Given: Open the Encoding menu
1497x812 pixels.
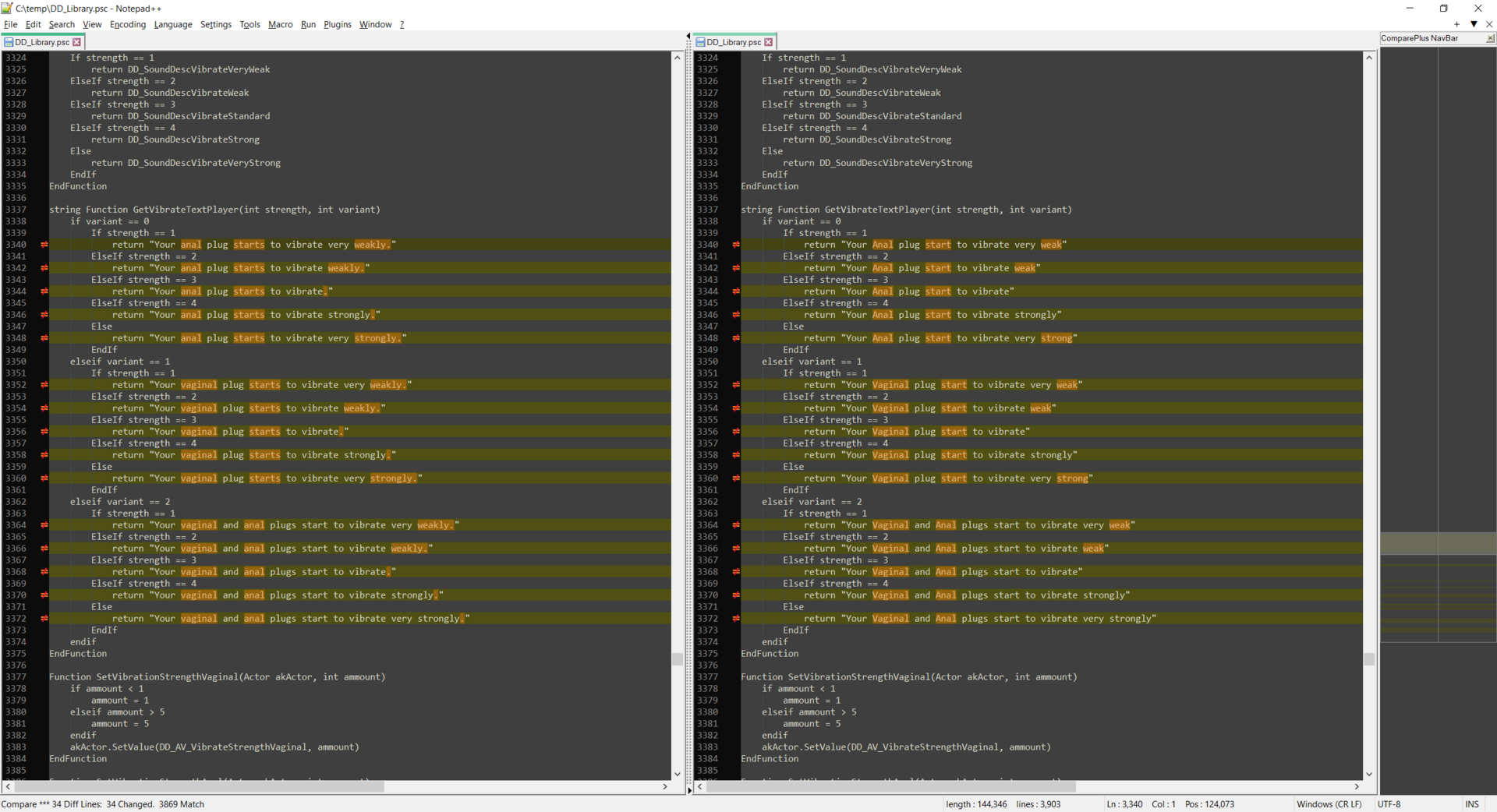Looking at the screenshot, I should pos(128,24).
